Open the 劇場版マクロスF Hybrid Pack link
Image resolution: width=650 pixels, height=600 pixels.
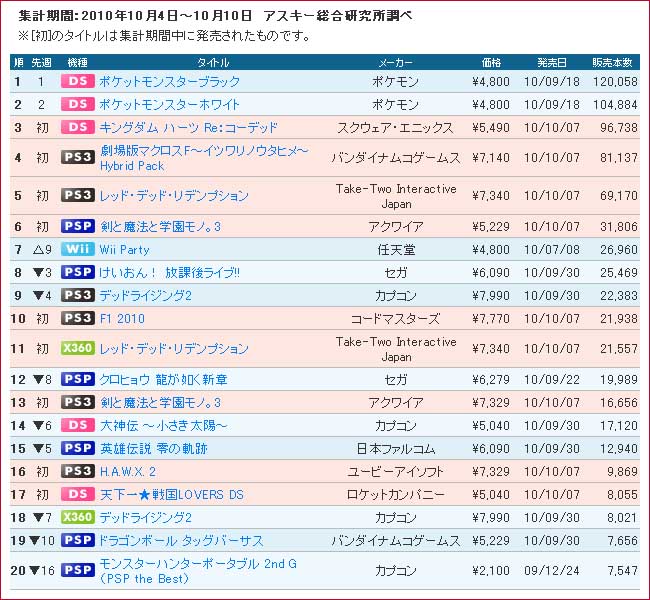click(204, 158)
